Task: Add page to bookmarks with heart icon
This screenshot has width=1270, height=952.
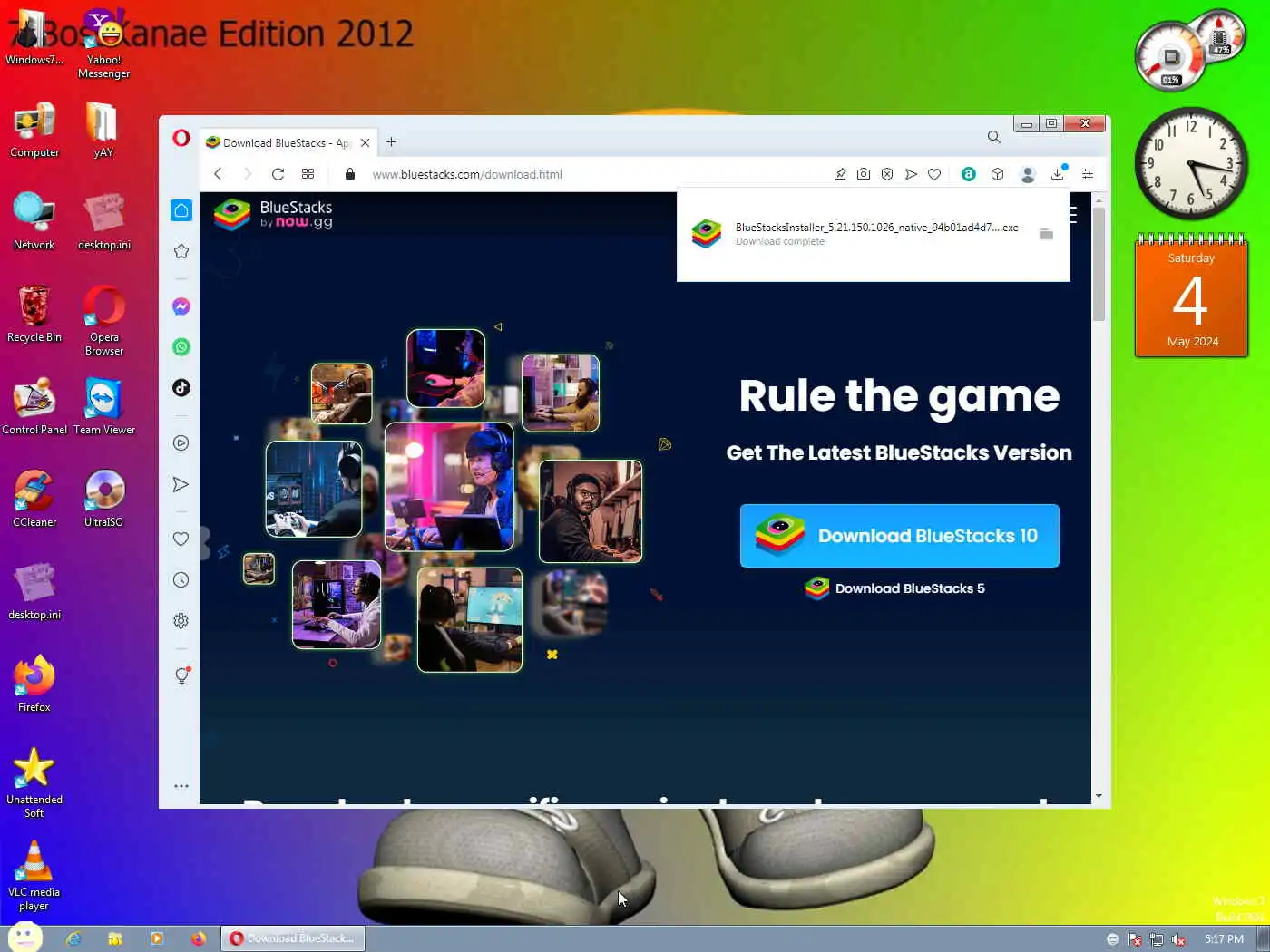Action: click(x=934, y=174)
